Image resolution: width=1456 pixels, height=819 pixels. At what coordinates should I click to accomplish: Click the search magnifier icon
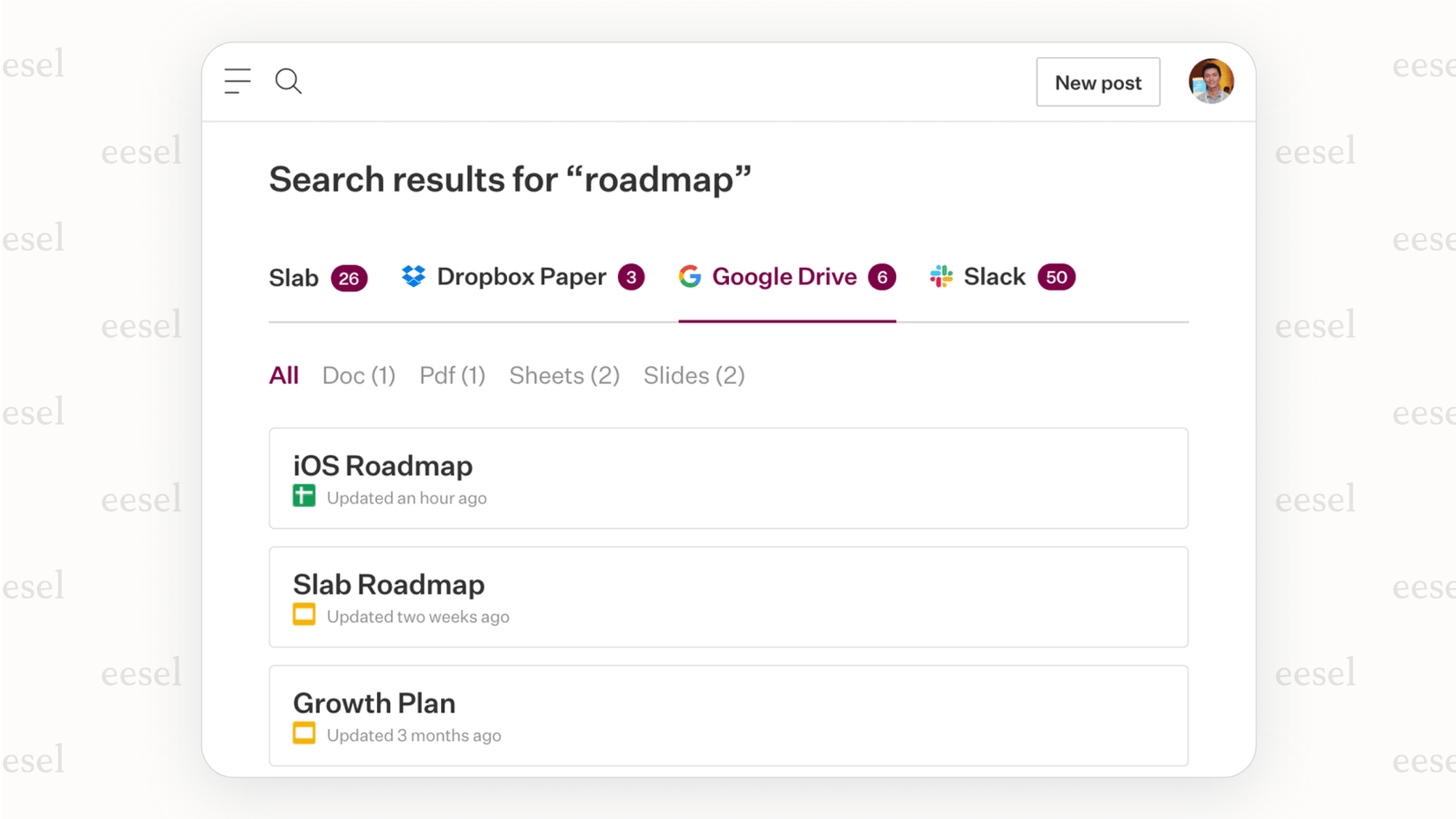tap(289, 81)
